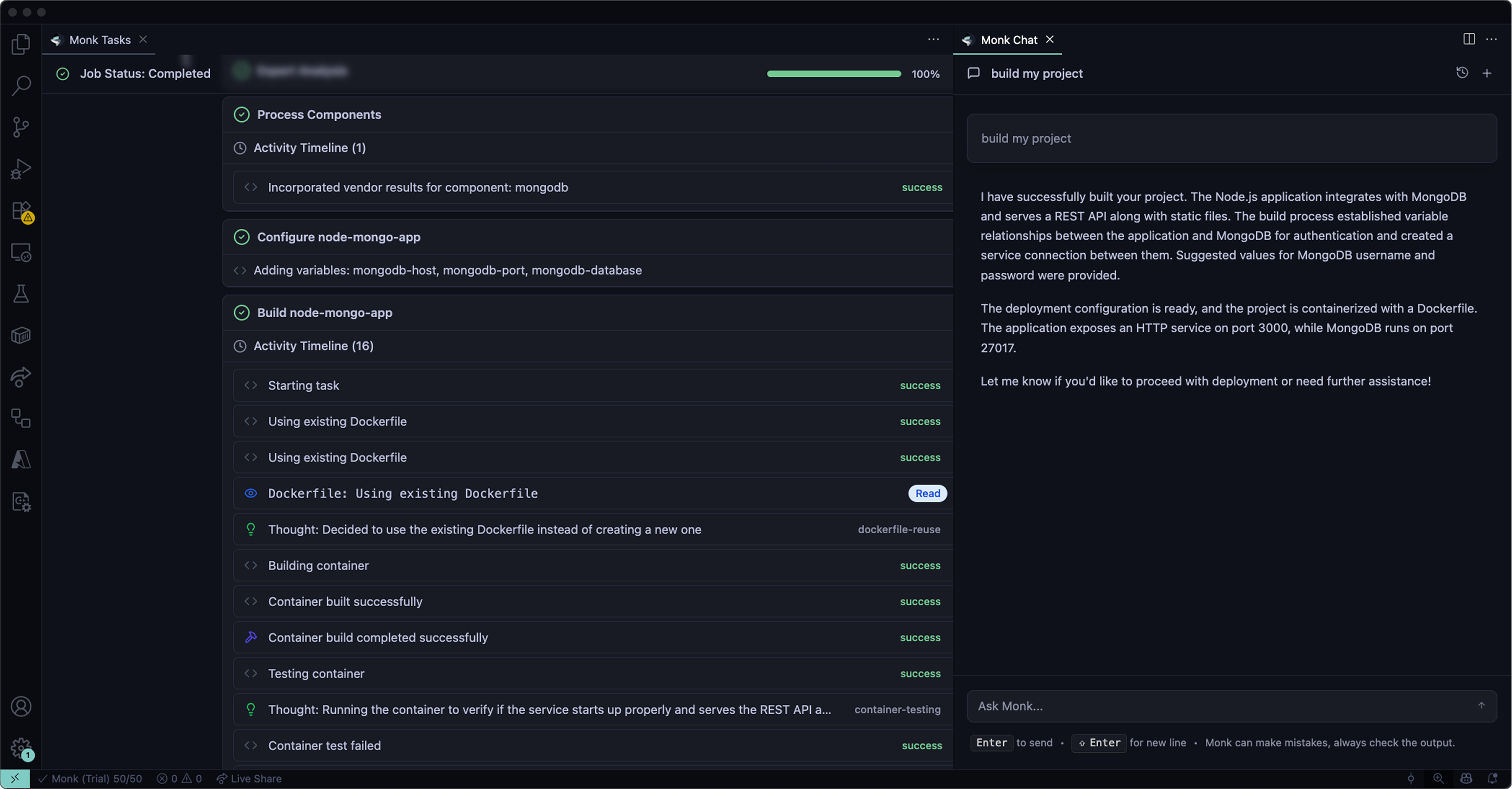Image resolution: width=1512 pixels, height=789 pixels.
Task: Click Job Status: Completed label
Action: click(145, 73)
